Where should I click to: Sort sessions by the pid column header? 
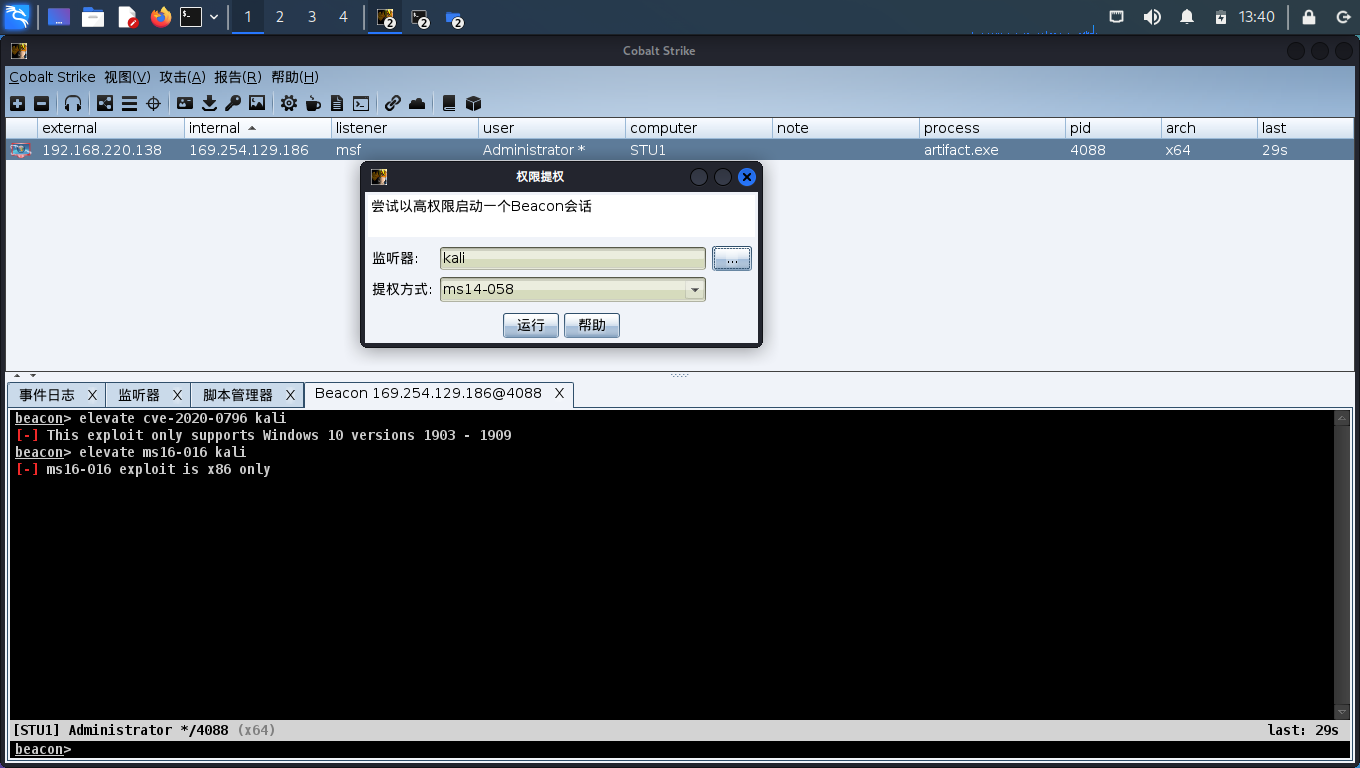[x=1113, y=128]
